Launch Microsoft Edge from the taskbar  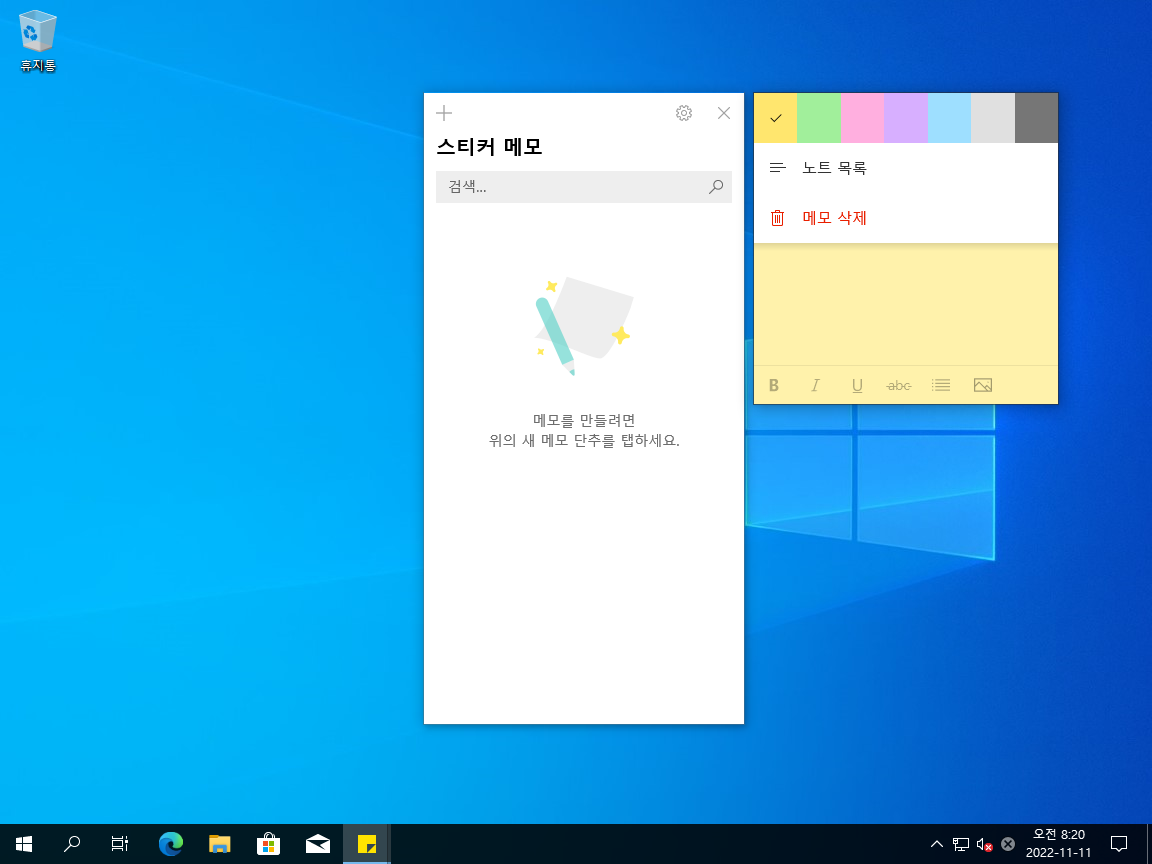coord(170,844)
